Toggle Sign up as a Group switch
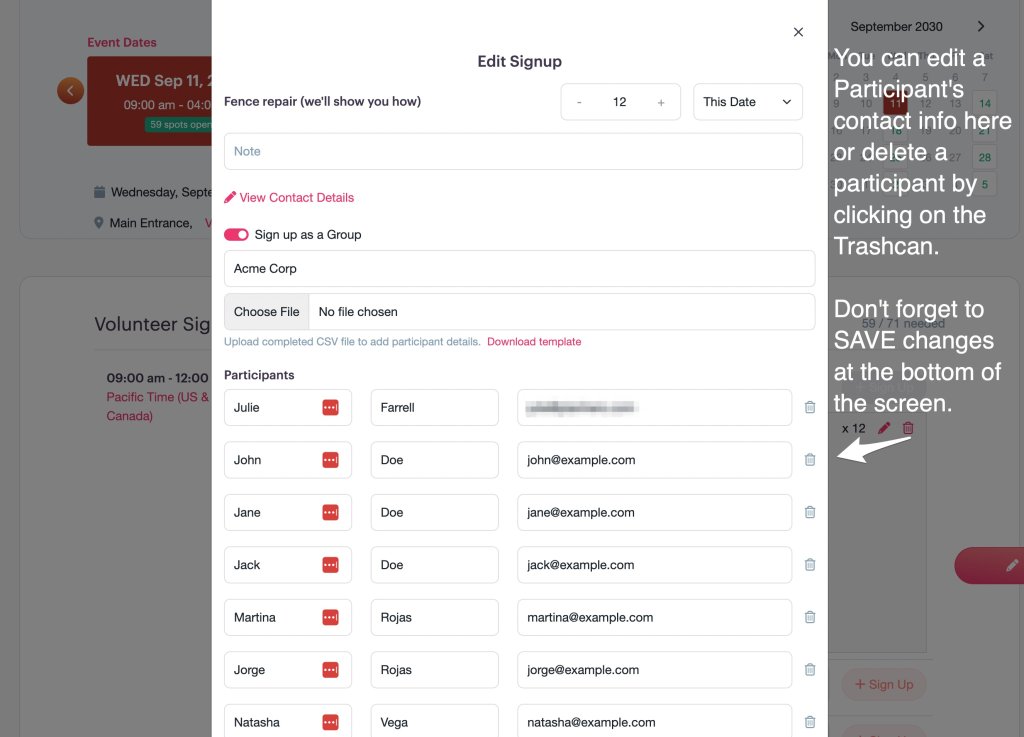 [x=236, y=235]
